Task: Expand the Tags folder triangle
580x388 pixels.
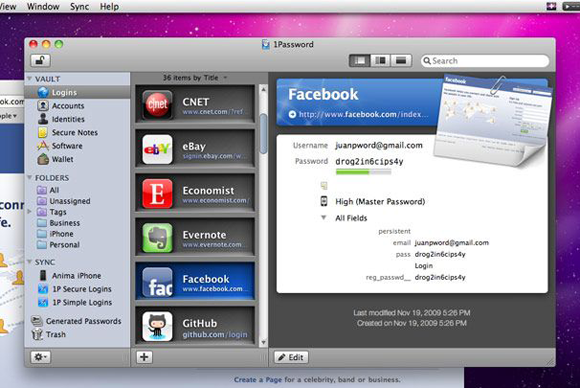Action: coord(30,212)
